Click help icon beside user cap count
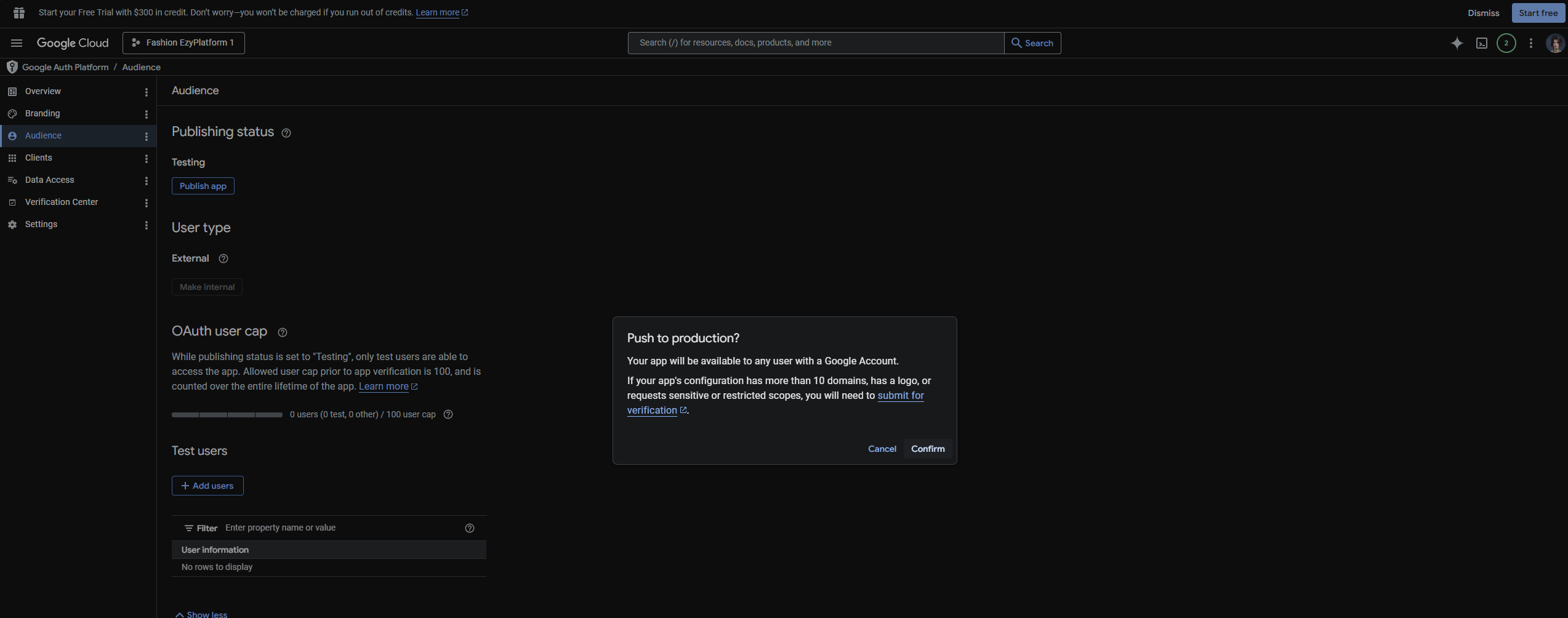 point(448,414)
